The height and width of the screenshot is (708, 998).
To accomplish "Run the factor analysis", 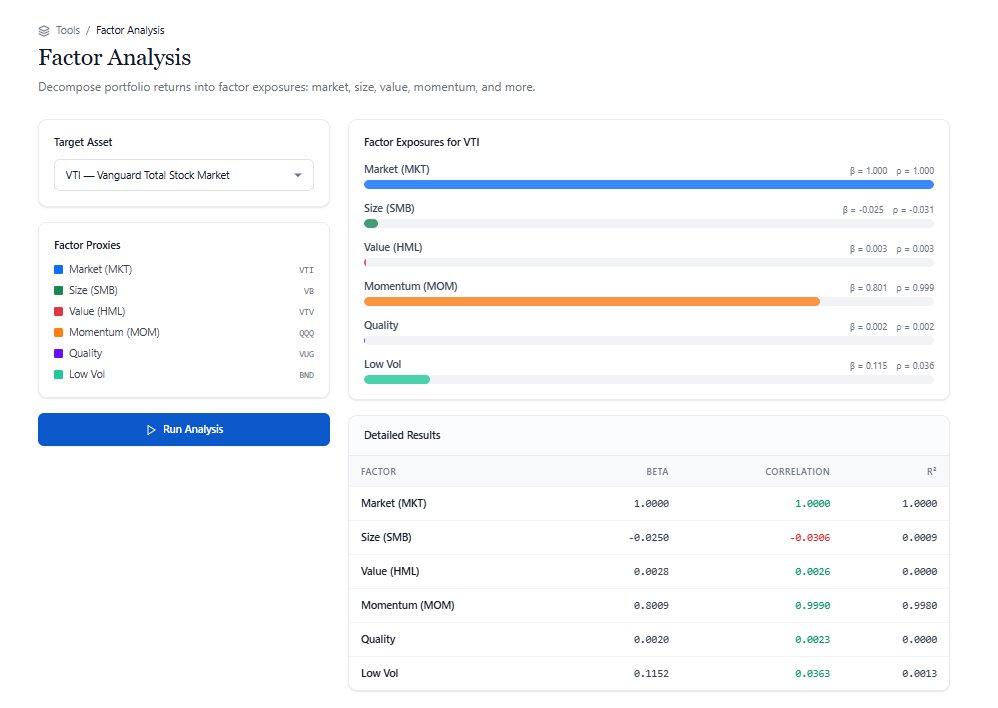I will [184, 430].
